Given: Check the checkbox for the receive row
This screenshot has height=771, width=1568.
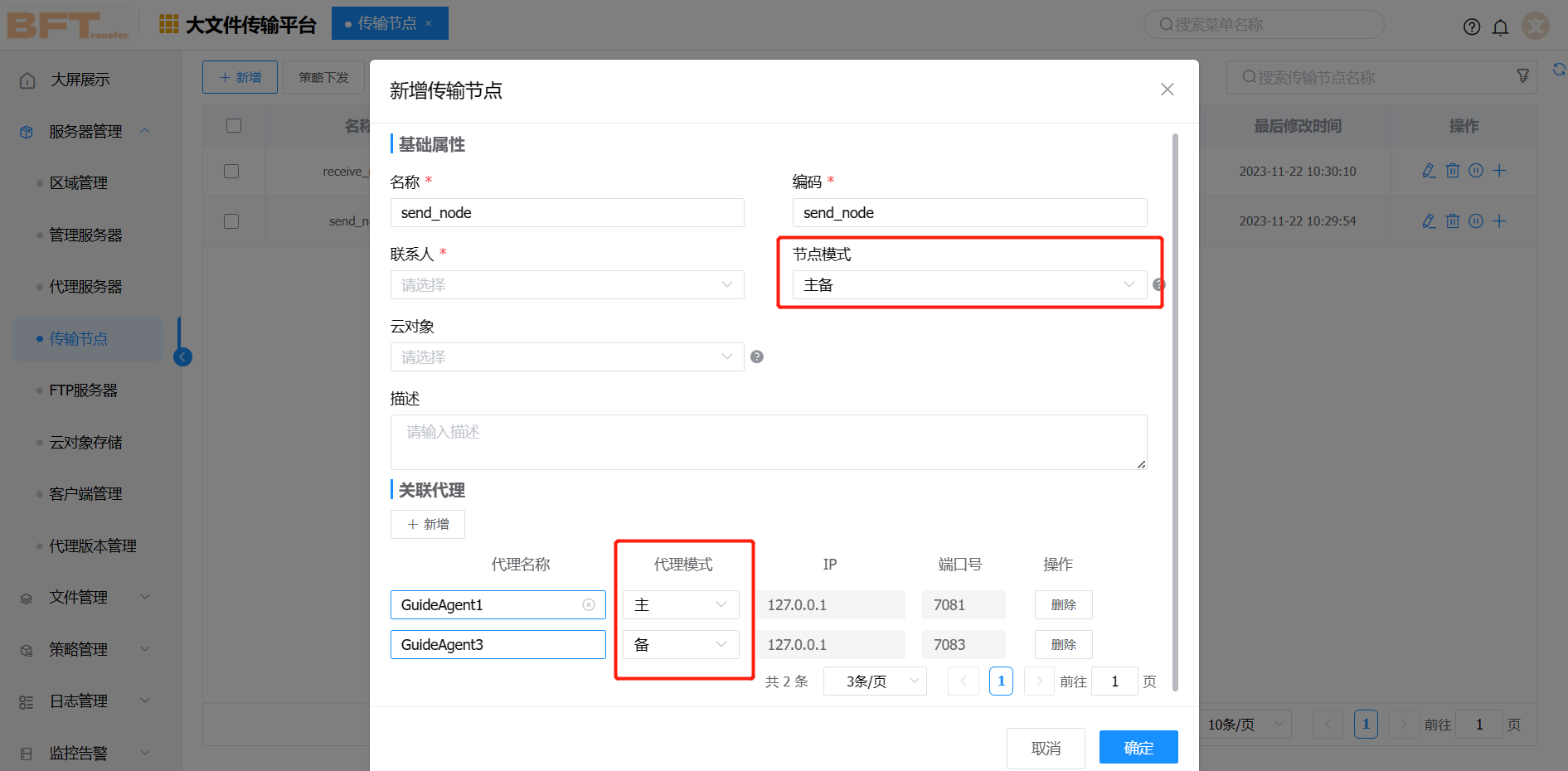Looking at the screenshot, I should [231, 172].
